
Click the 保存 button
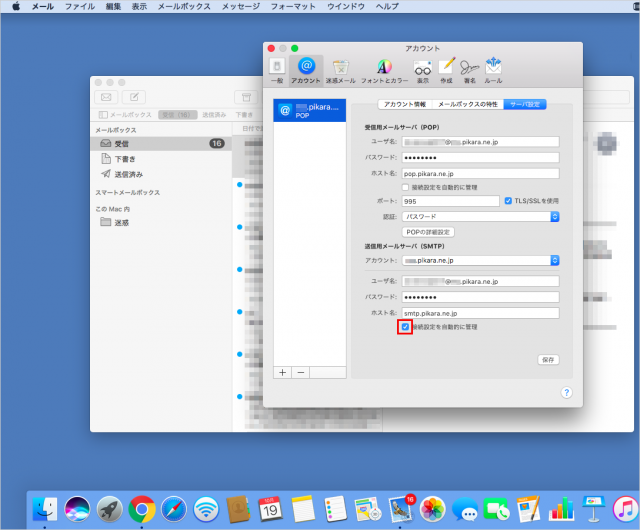point(548,360)
